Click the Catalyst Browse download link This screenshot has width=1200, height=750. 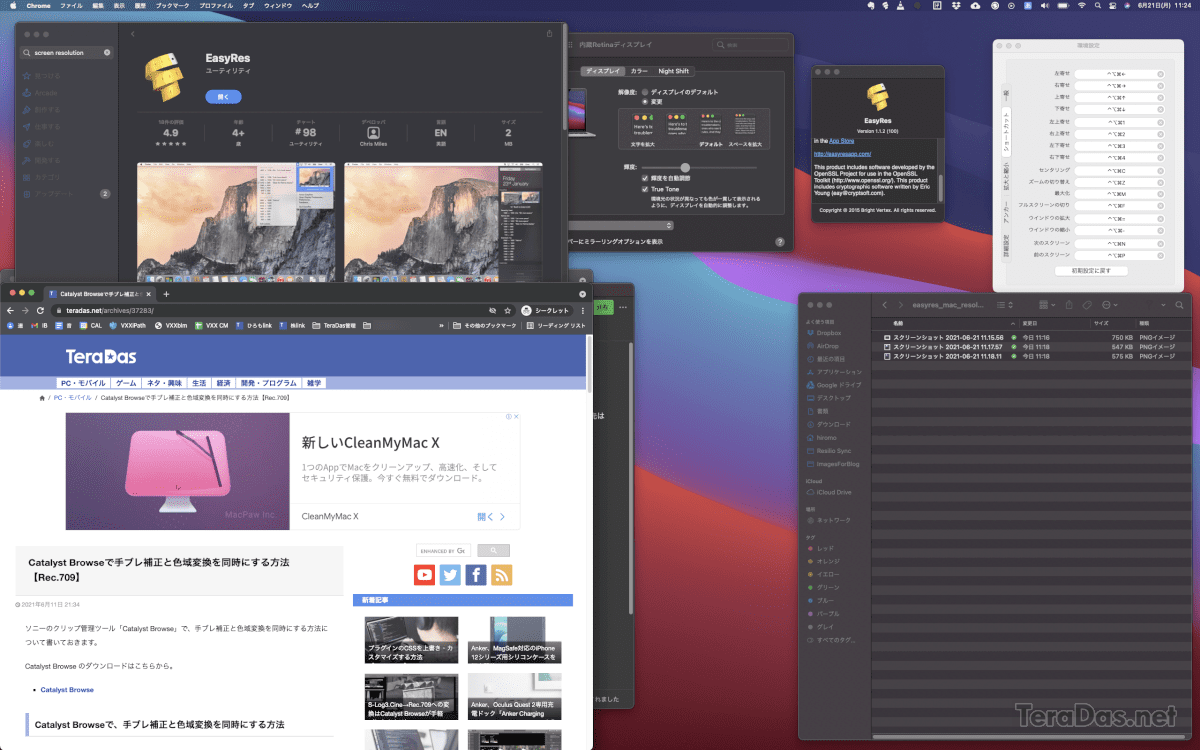click(x=67, y=690)
